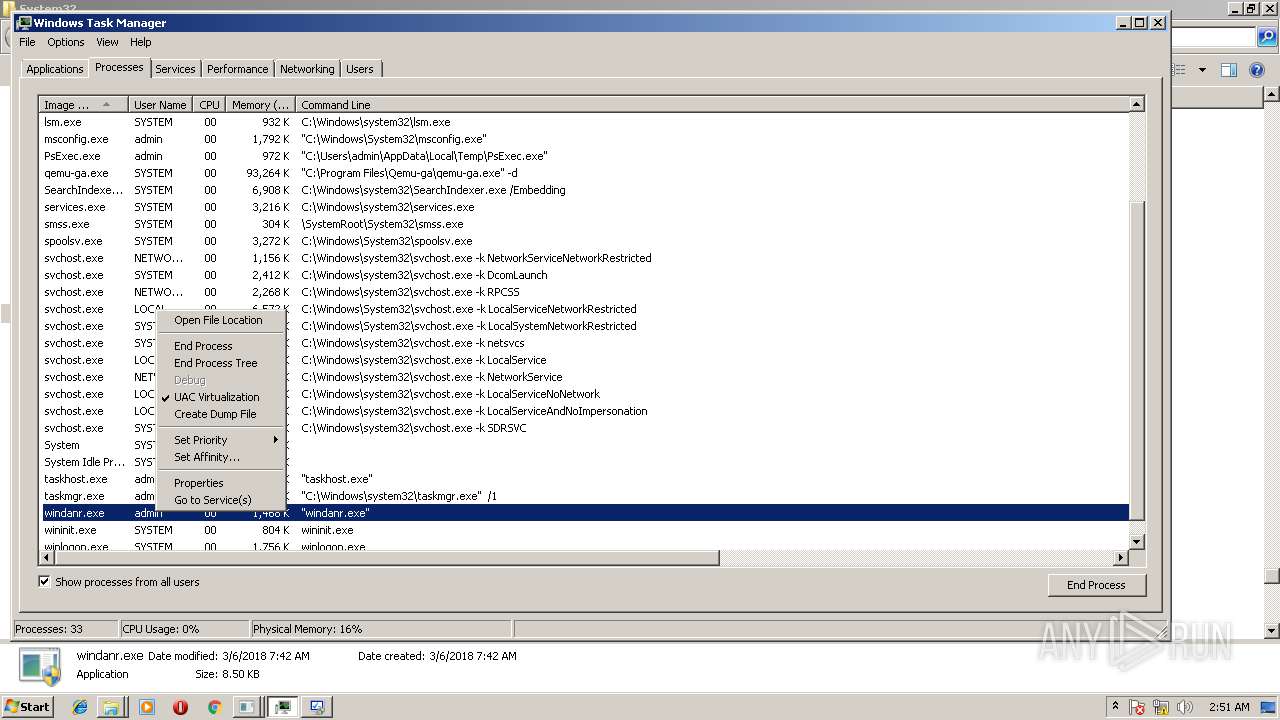Select the smss.exe process row
Image resolution: width=1280 pixels, height=720 pixels.
point(584,224)
